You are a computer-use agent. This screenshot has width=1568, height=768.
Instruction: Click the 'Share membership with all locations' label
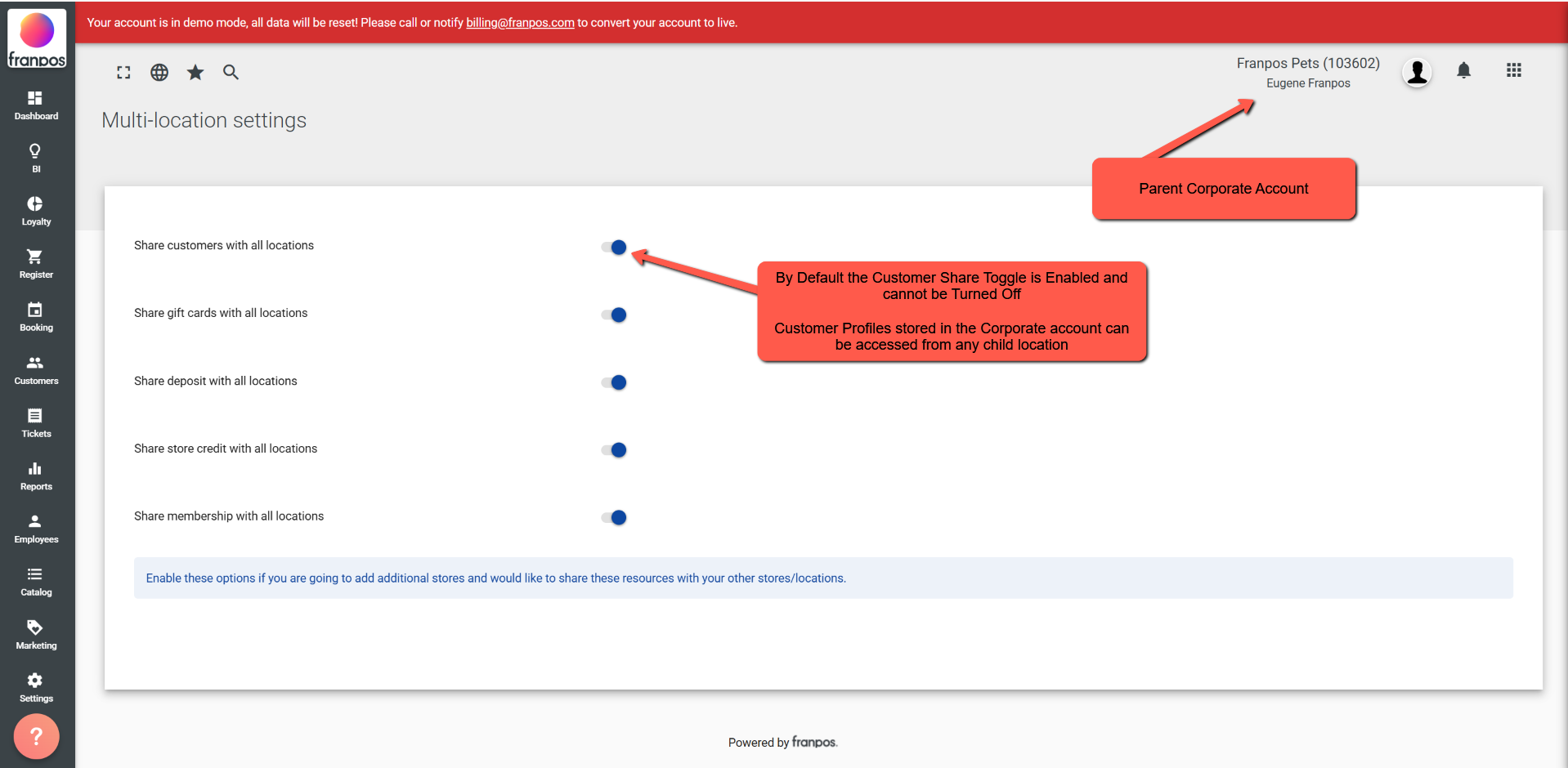[x=229, y=516]
